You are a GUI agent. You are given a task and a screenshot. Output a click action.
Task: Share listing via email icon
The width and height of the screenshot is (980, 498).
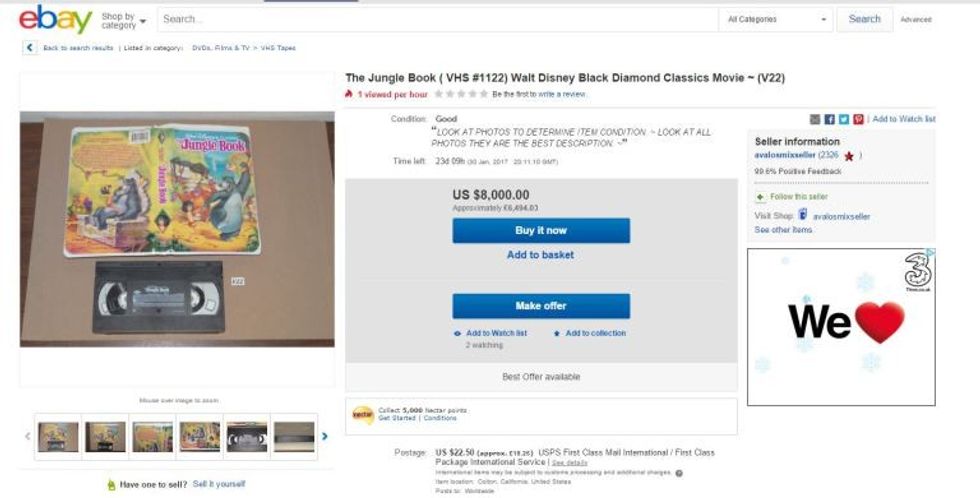[815, 119]
